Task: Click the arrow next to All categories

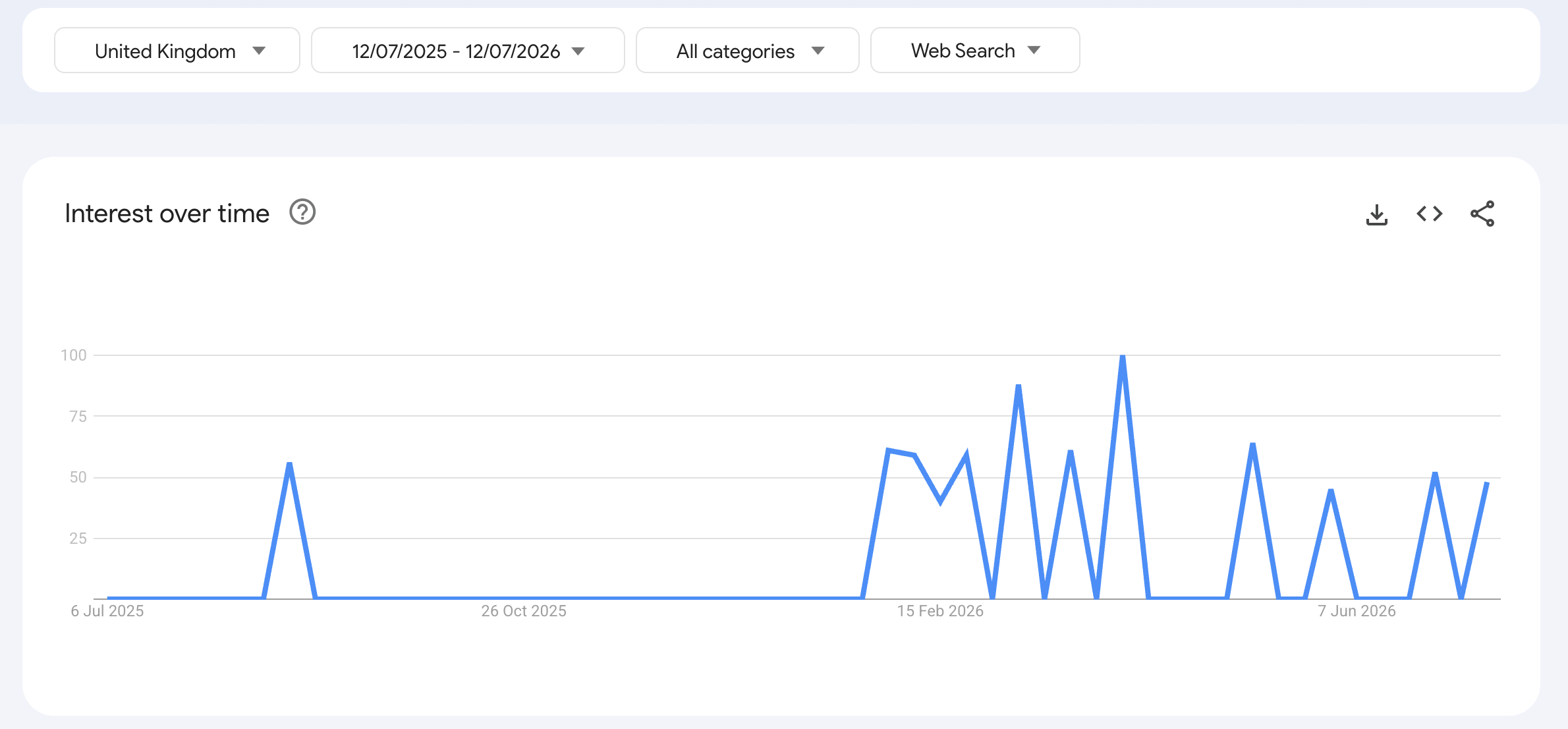Action: click(818, 51)
